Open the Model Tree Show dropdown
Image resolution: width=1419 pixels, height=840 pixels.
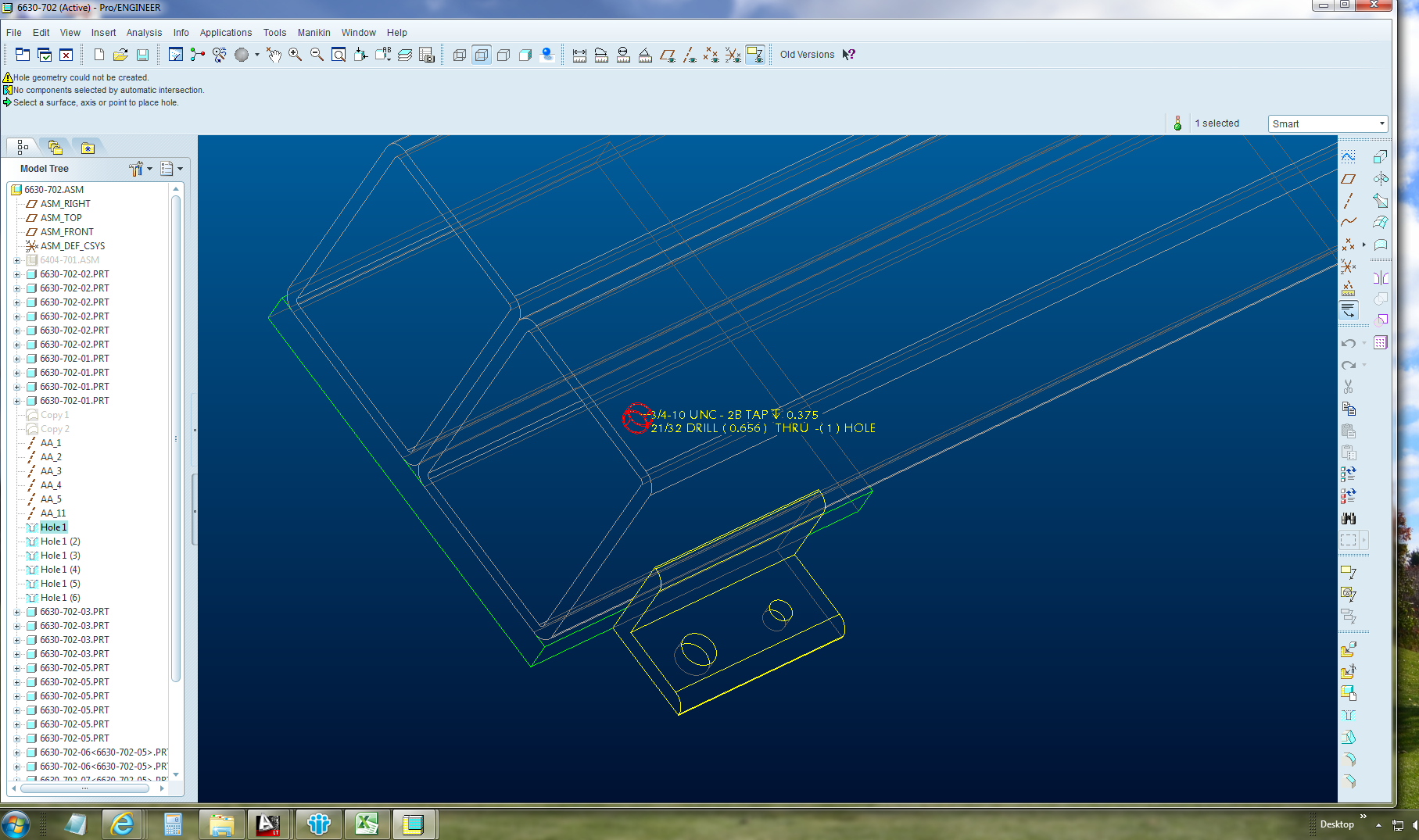171,169
